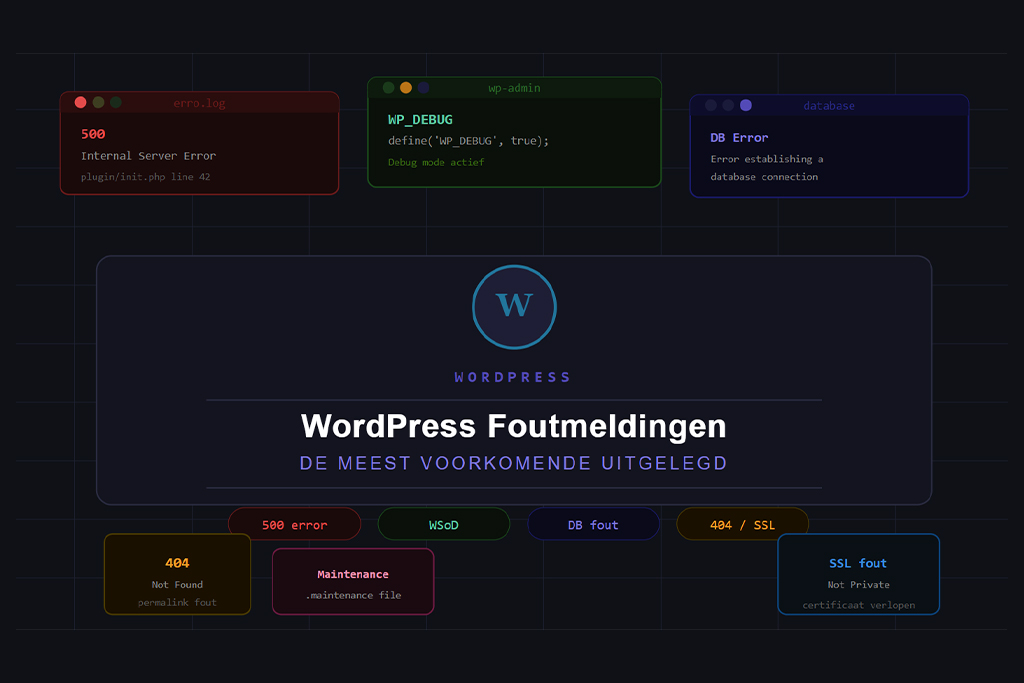Click the orange '404' card heading

(x=177, y=563)
